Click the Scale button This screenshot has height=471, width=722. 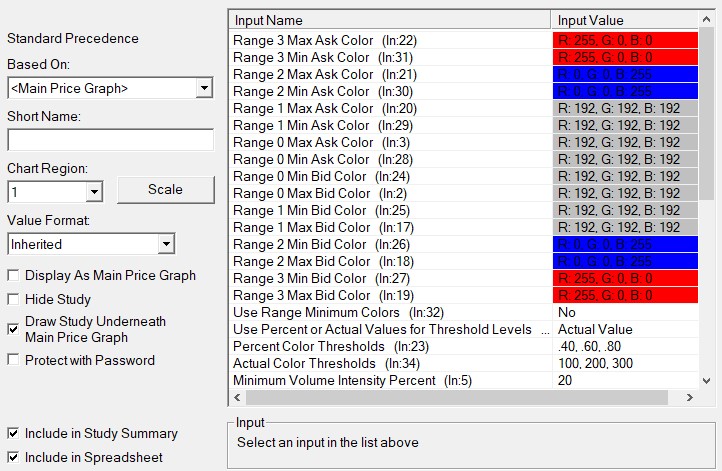pos(165,189)
